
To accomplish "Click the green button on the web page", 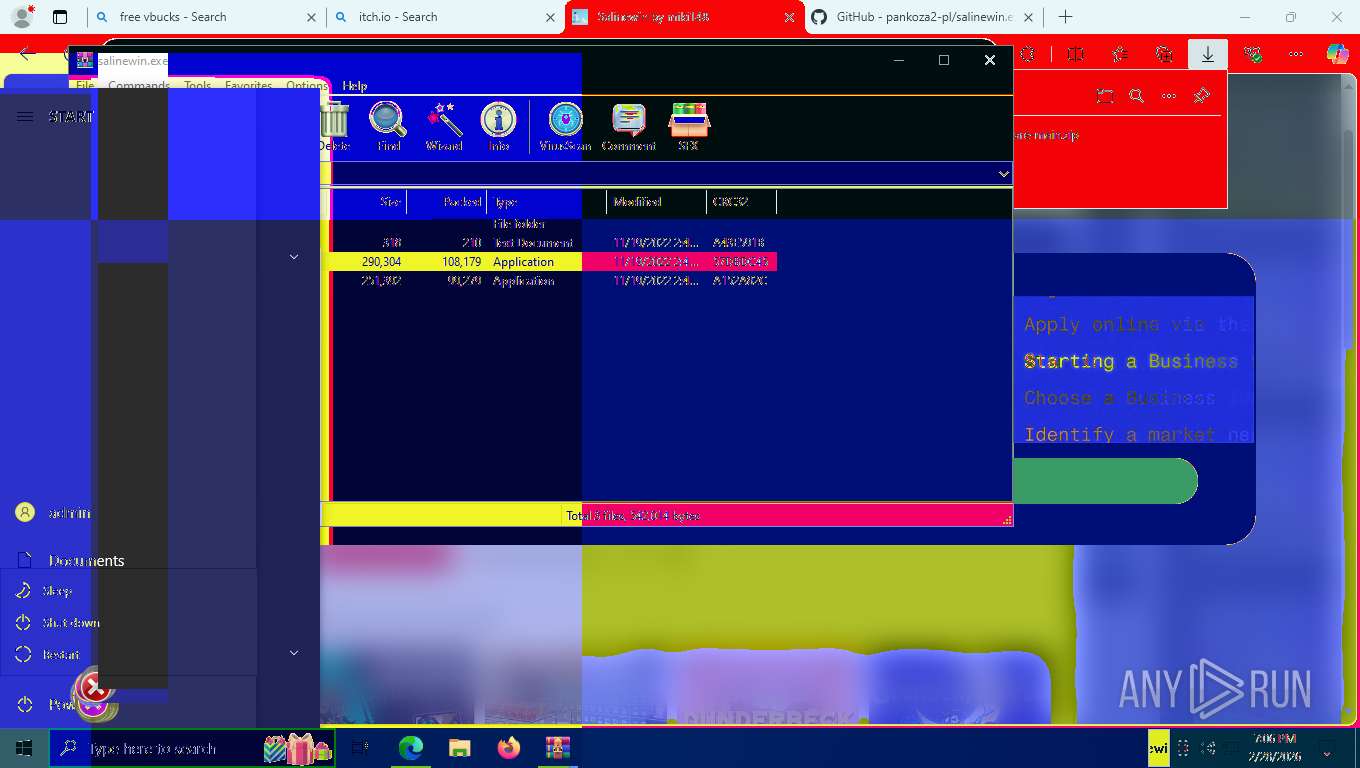I will tap(1105, 481).
